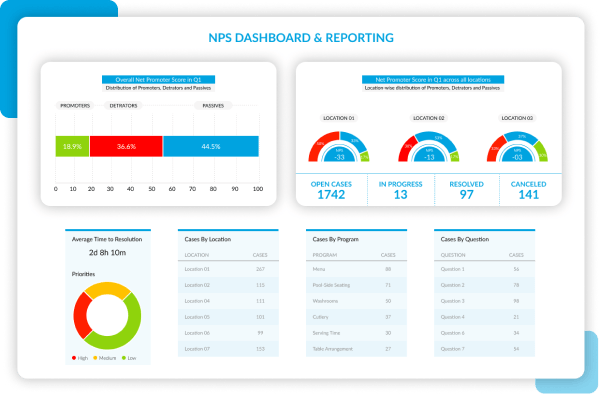Select the PASSIVES label pill
600x395 pixels.
pos(213,106)
